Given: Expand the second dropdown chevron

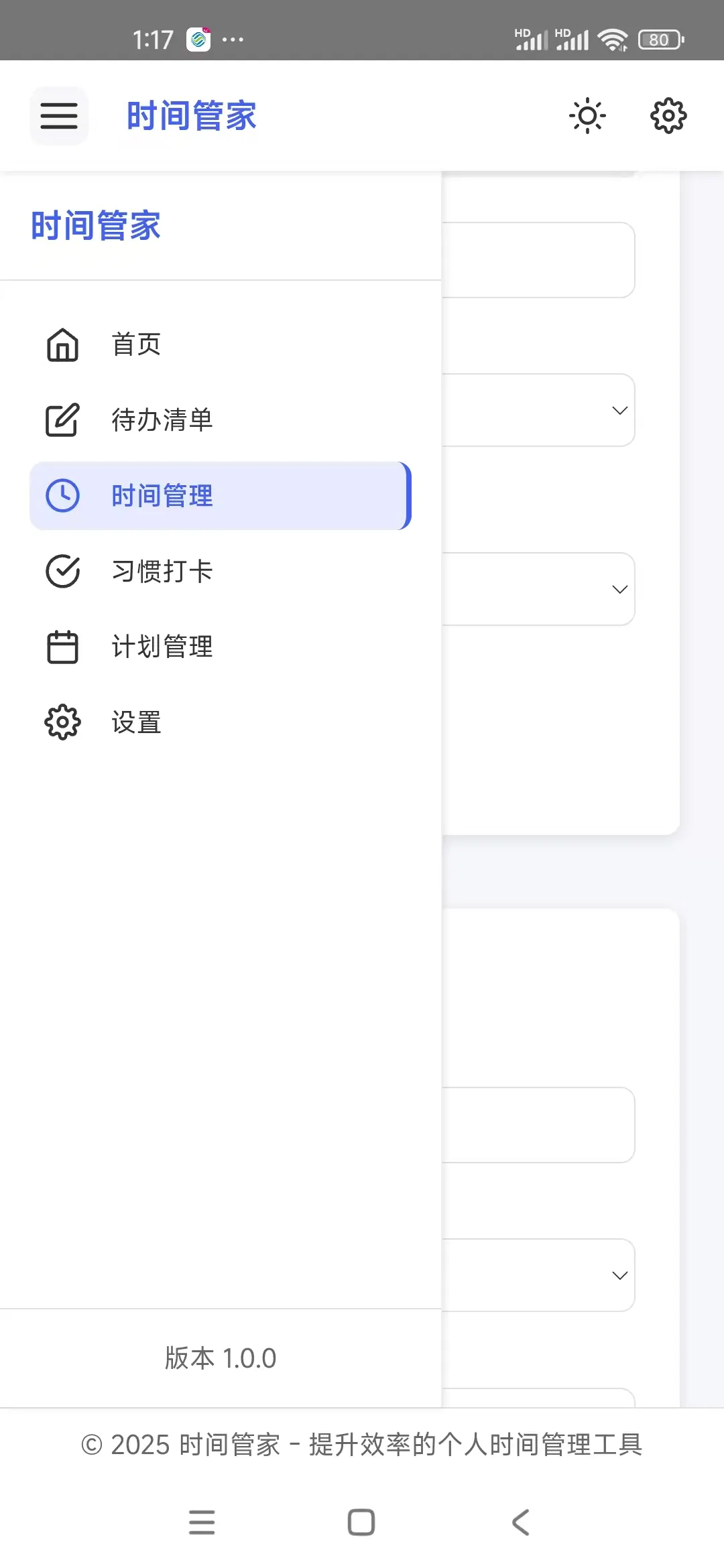Looking at the screenshot, I should click(x=619, y=589).
